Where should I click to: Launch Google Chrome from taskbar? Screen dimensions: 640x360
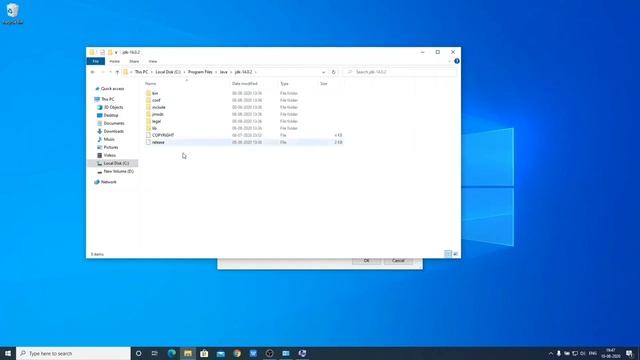click(x=237, y=353)
